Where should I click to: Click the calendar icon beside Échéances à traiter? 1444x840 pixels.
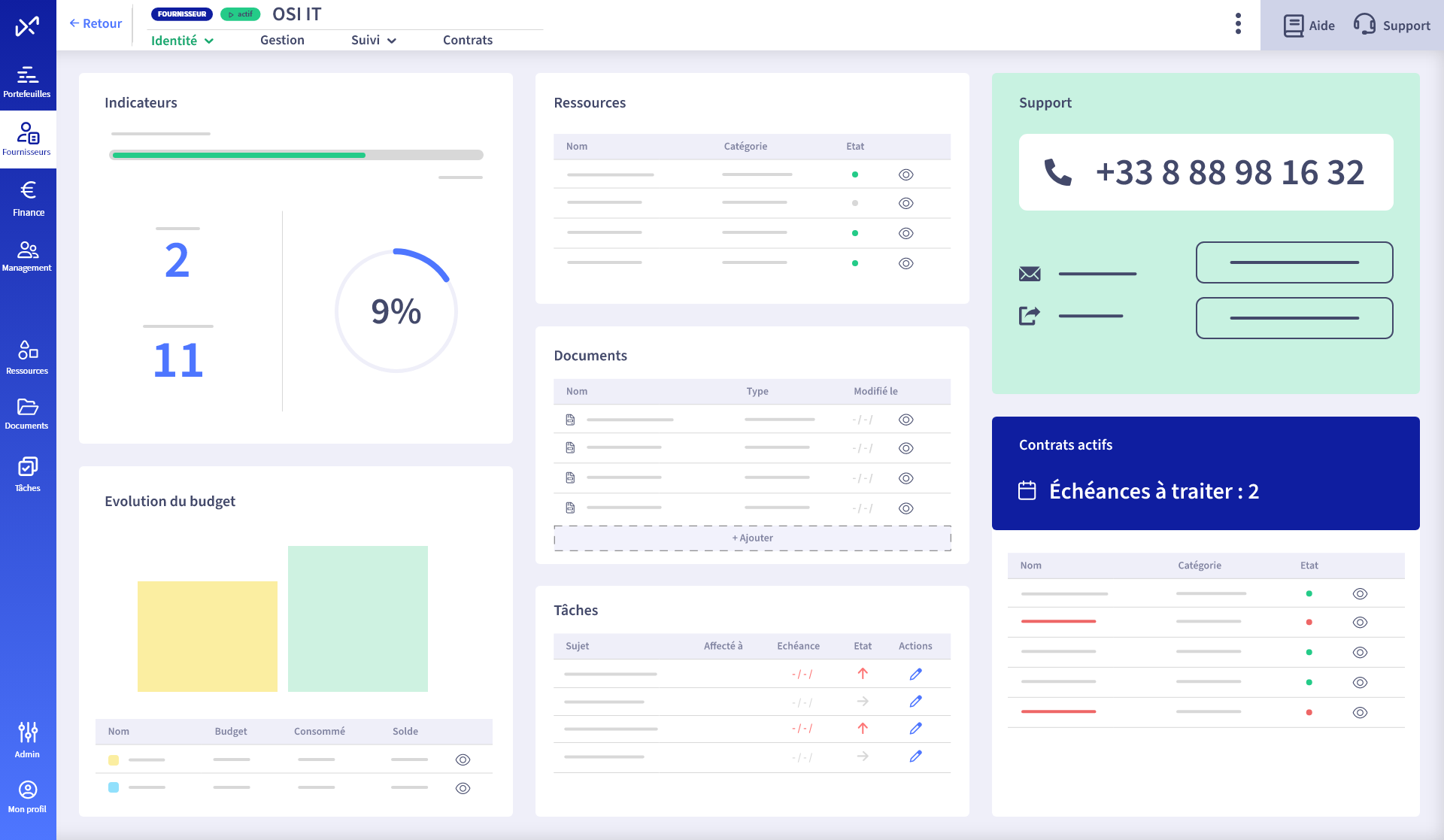point(1027,491)
